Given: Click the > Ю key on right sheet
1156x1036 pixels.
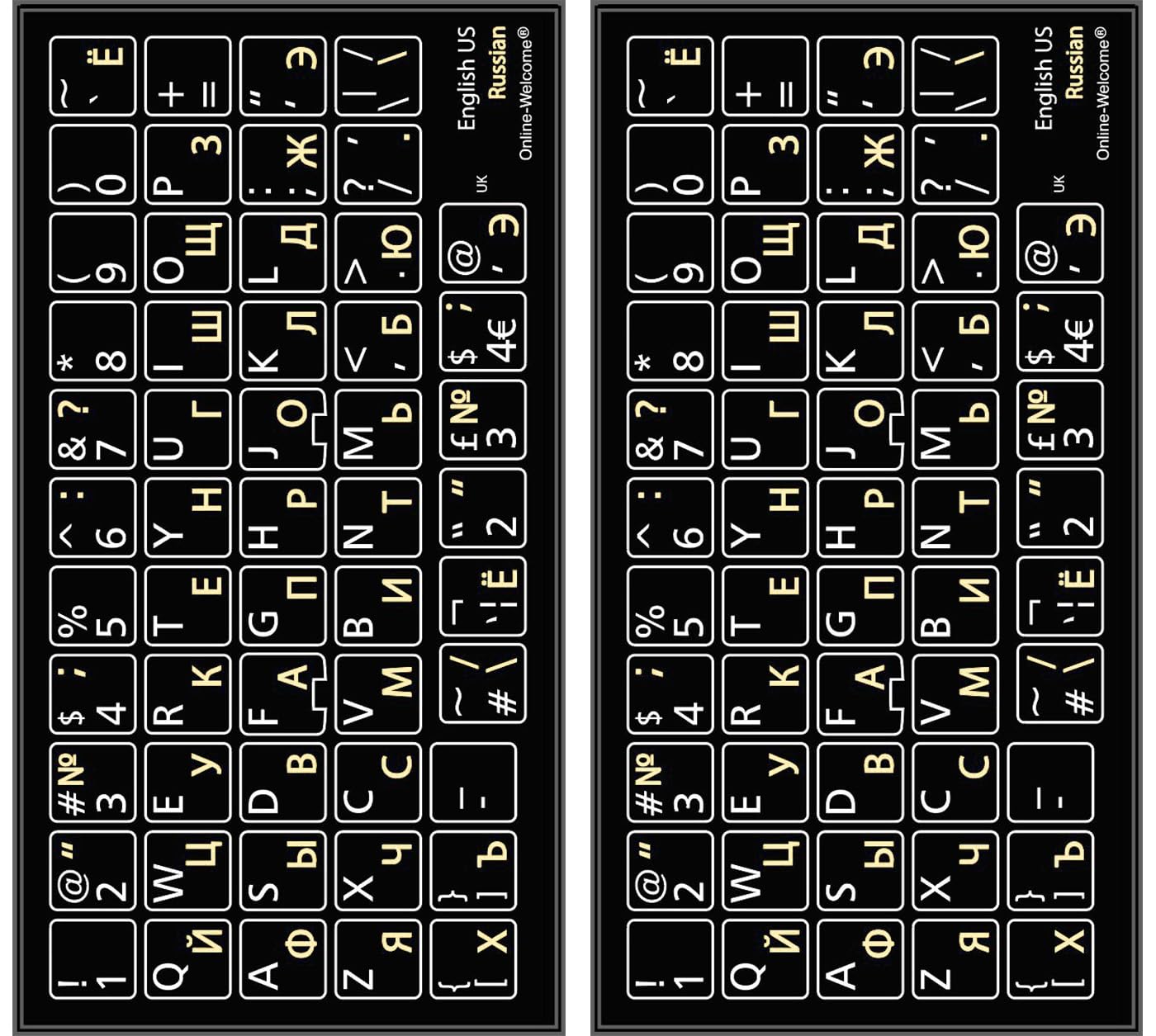Looking at the screenshot, I should [x=956, y=253].
